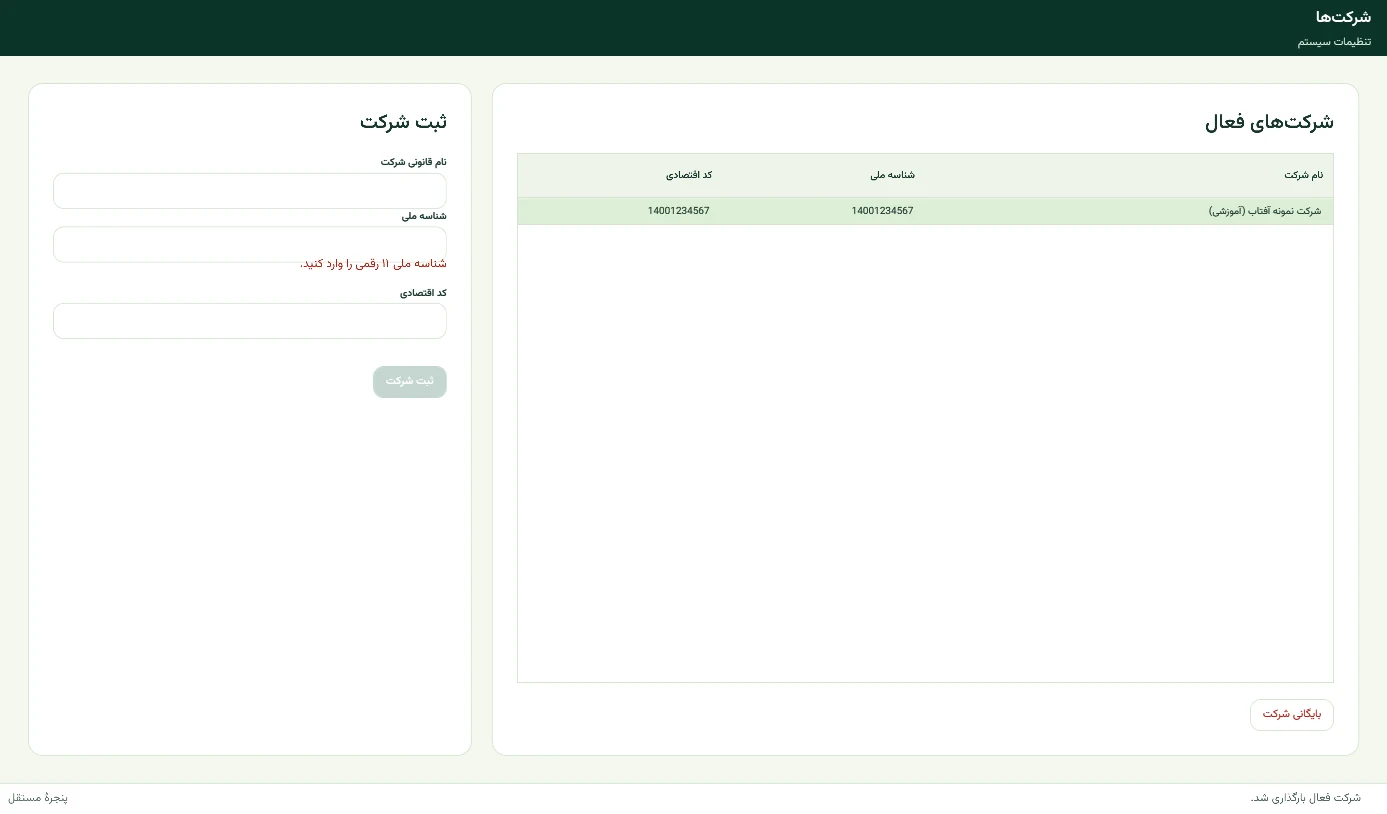Open تنظیمات سیستم in header

tap(1334, 42)
